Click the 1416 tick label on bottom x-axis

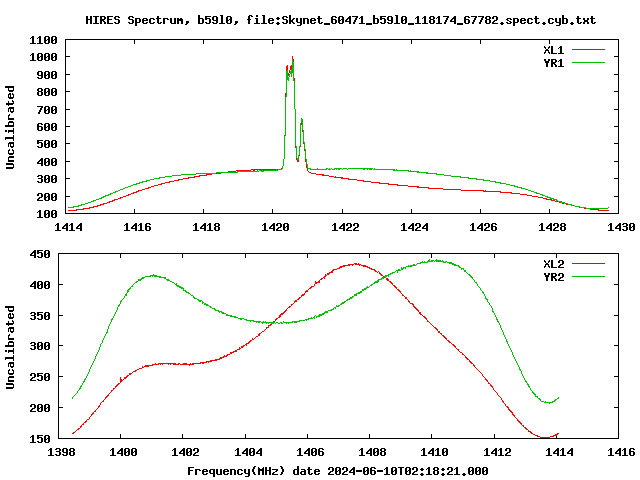pos(621,452)
